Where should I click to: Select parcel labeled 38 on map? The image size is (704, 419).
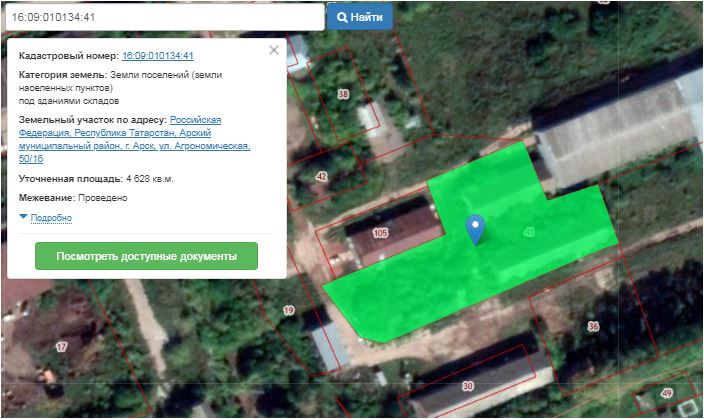[x=344, y=94]
